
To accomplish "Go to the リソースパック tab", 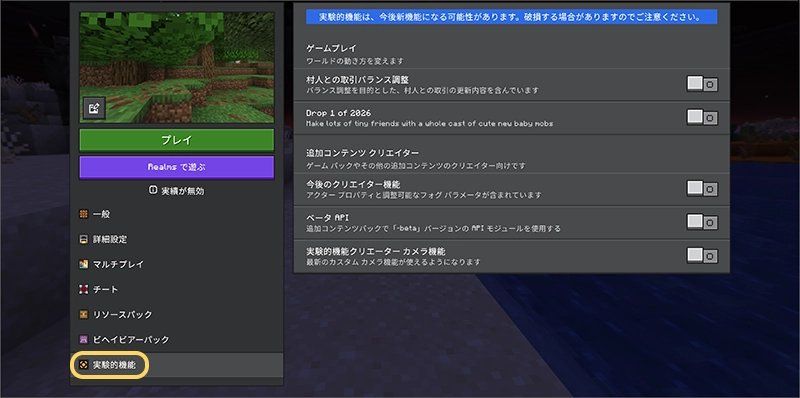I will [x=177, y=314].
